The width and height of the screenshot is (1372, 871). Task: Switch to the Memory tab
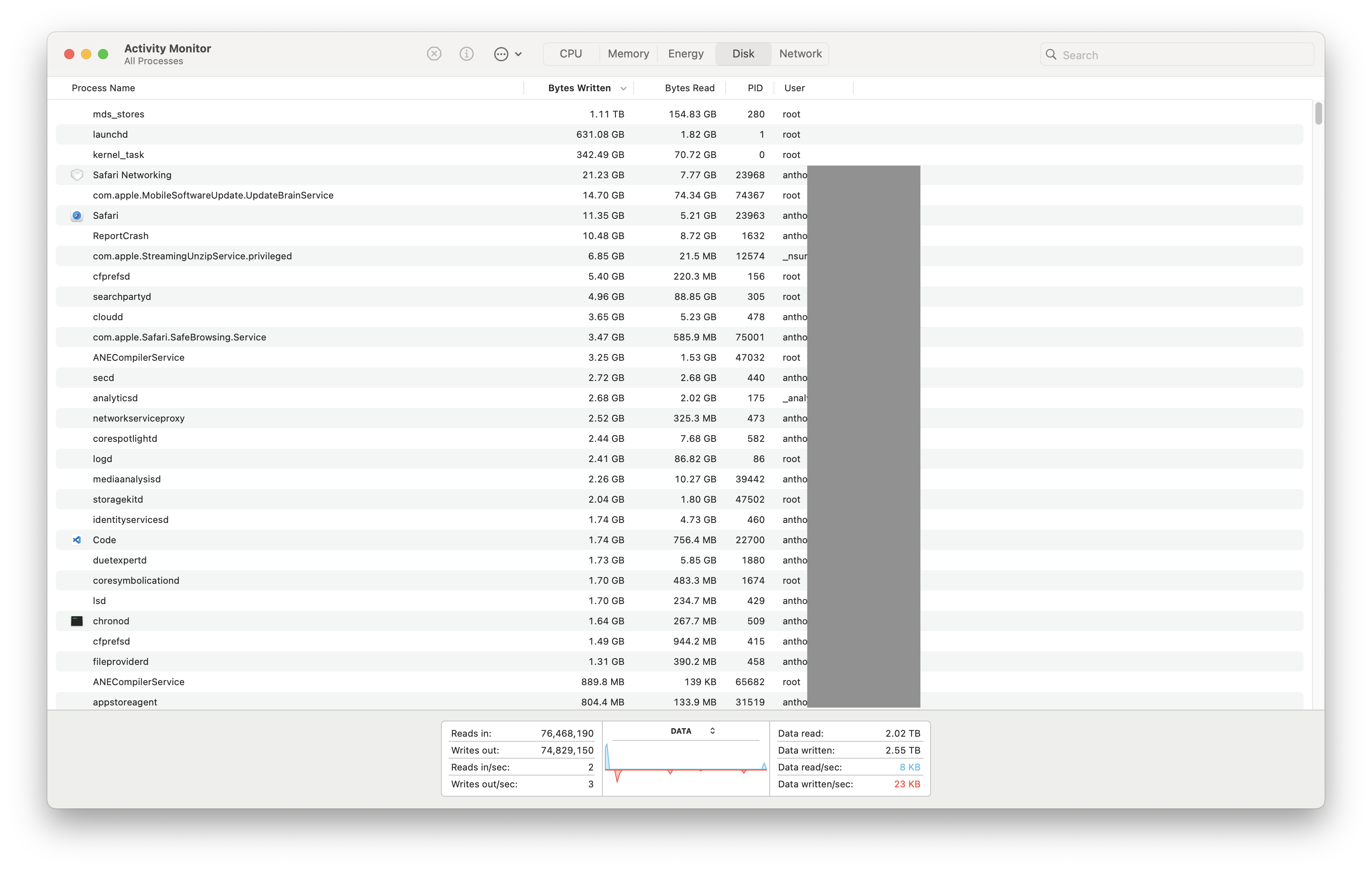coord(628,54)
